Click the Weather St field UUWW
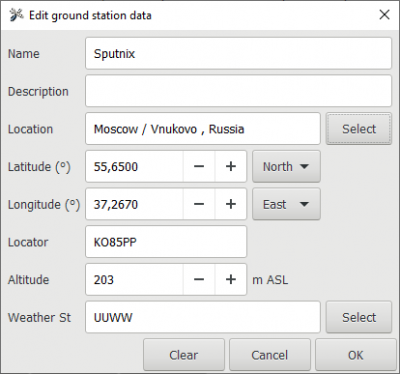This screenshot has width=400, height=374. click(203, 317)
